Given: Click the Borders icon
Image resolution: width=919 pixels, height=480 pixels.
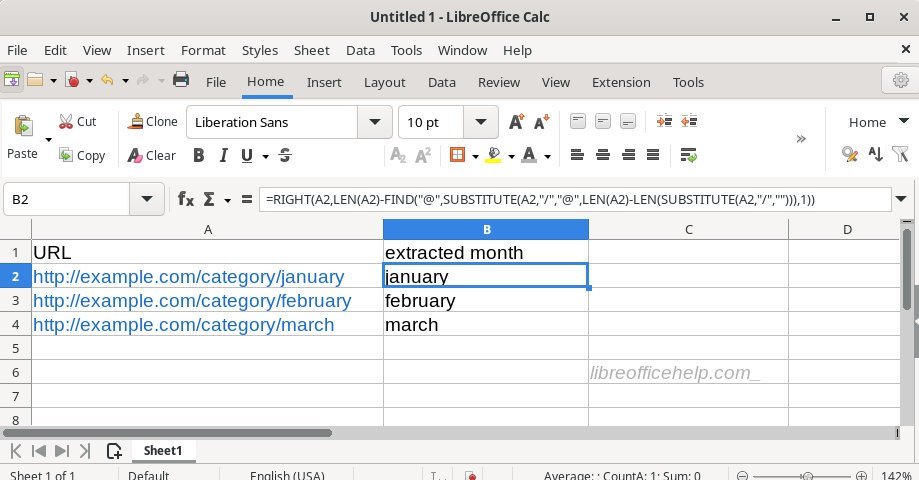Looking at the screenshot, I should (457, 155).
